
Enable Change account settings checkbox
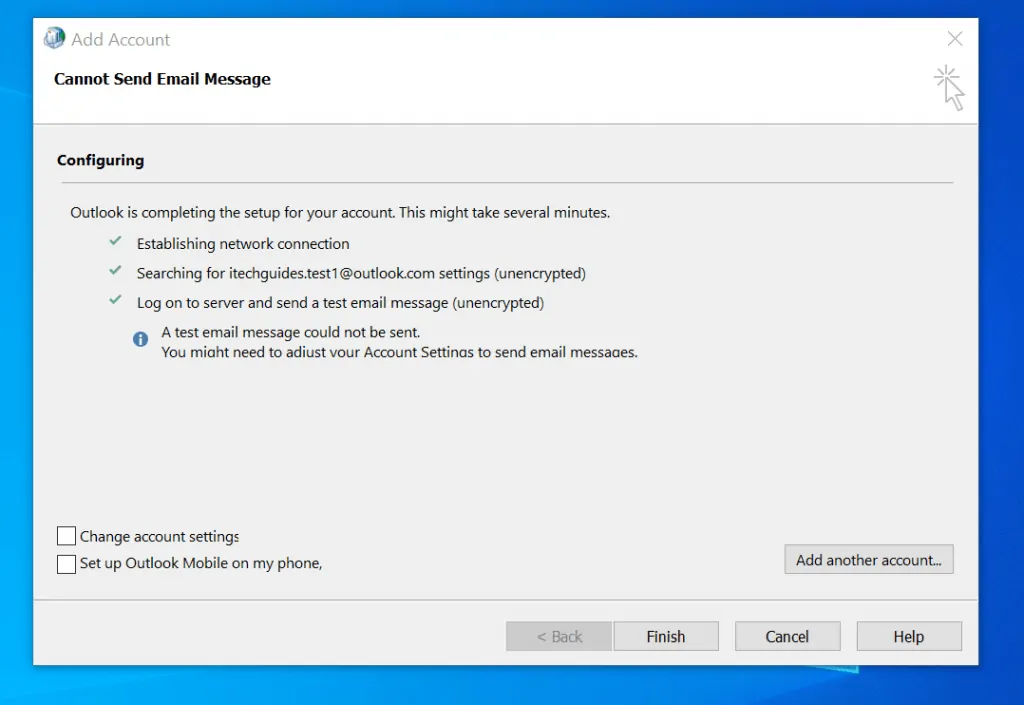click(x=67, y=536)
